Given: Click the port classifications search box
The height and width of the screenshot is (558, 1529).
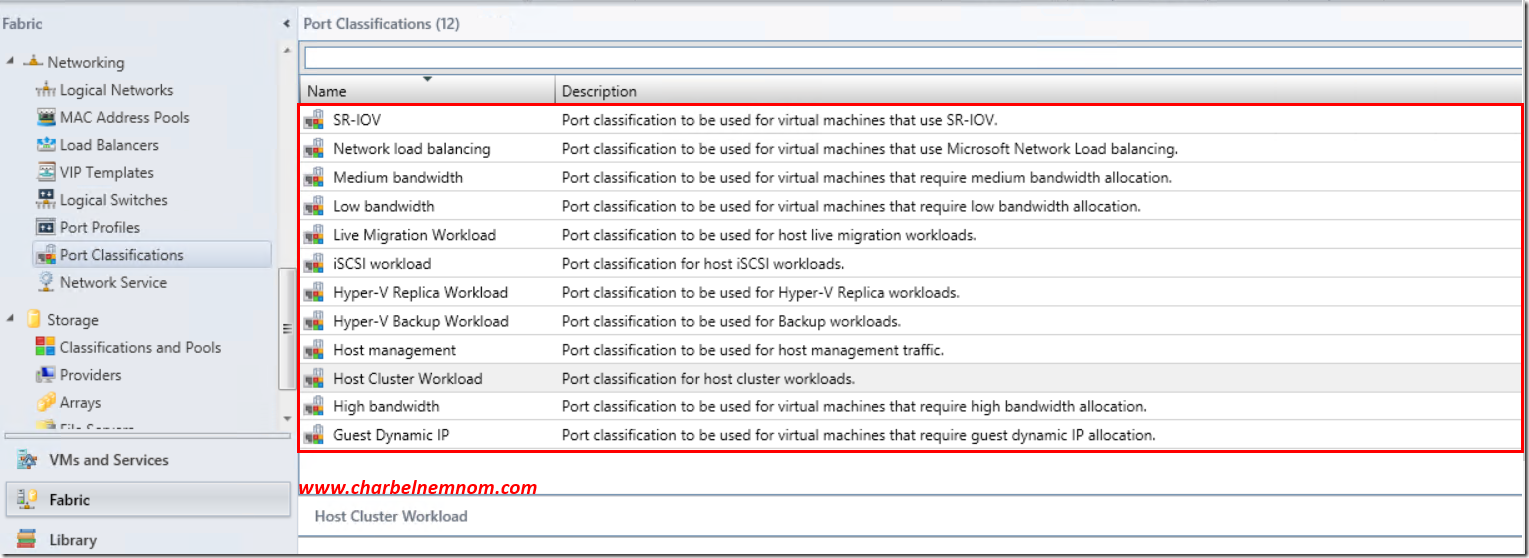Looking at the screenshot, I should pos(915,58).
